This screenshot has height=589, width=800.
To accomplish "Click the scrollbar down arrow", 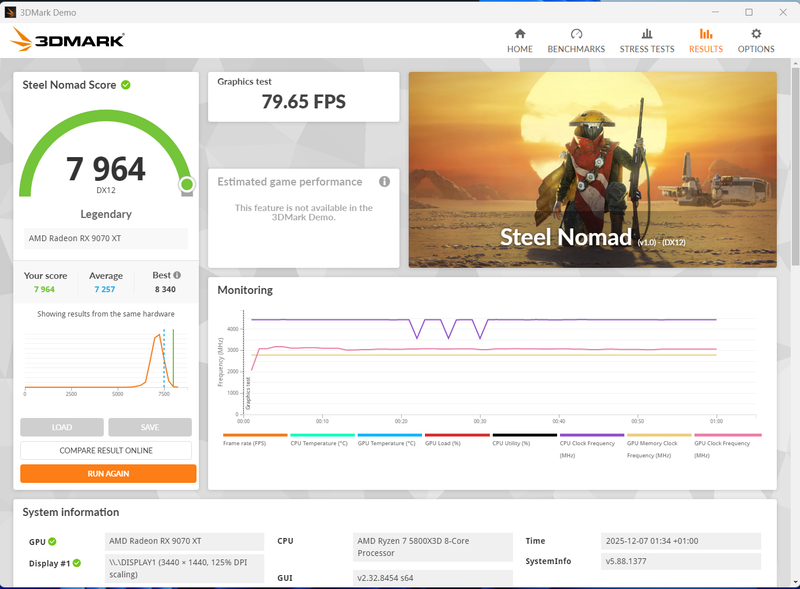I will [x=795, y=582].
